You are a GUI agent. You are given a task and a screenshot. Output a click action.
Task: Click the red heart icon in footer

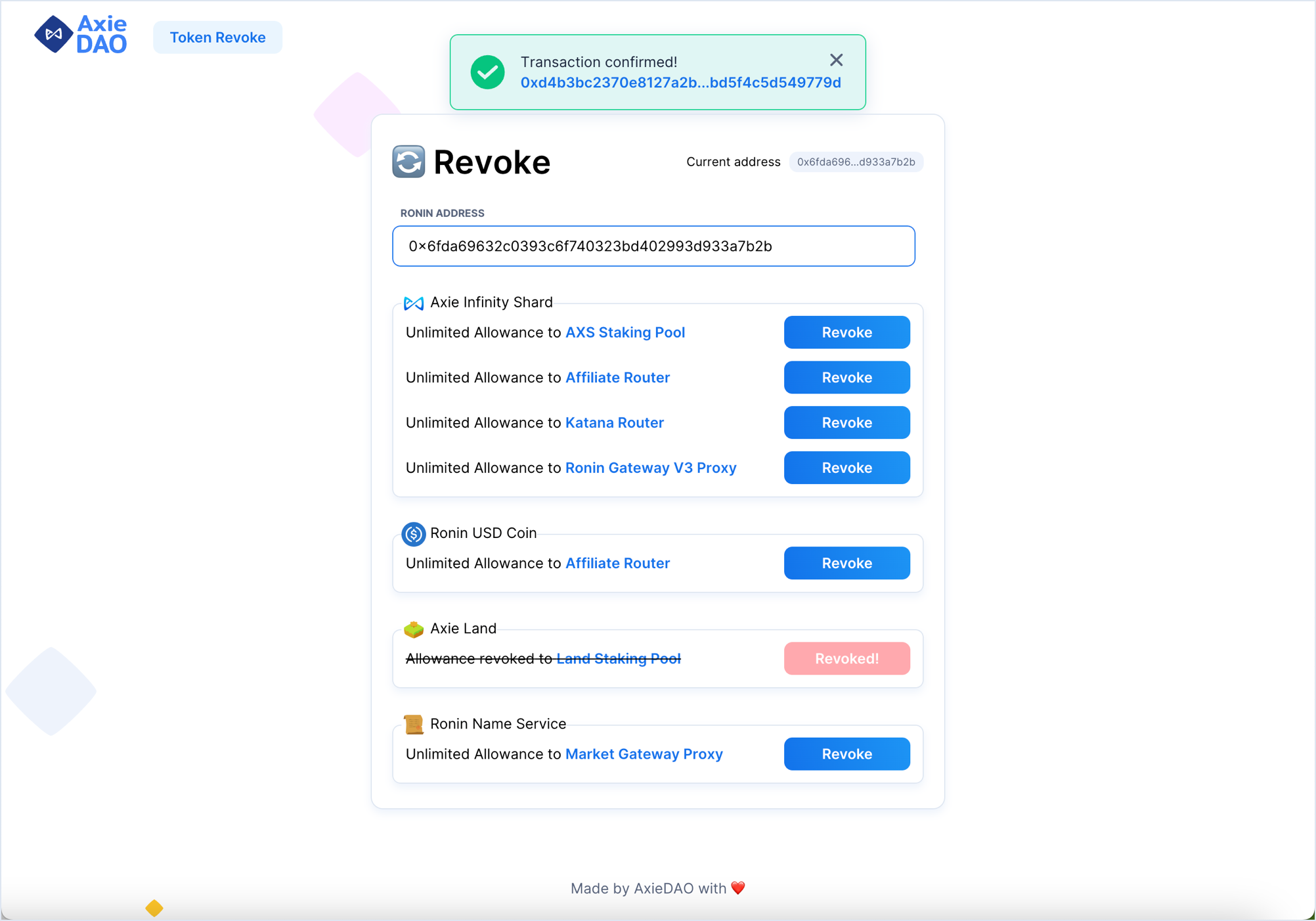coord(738,888)
